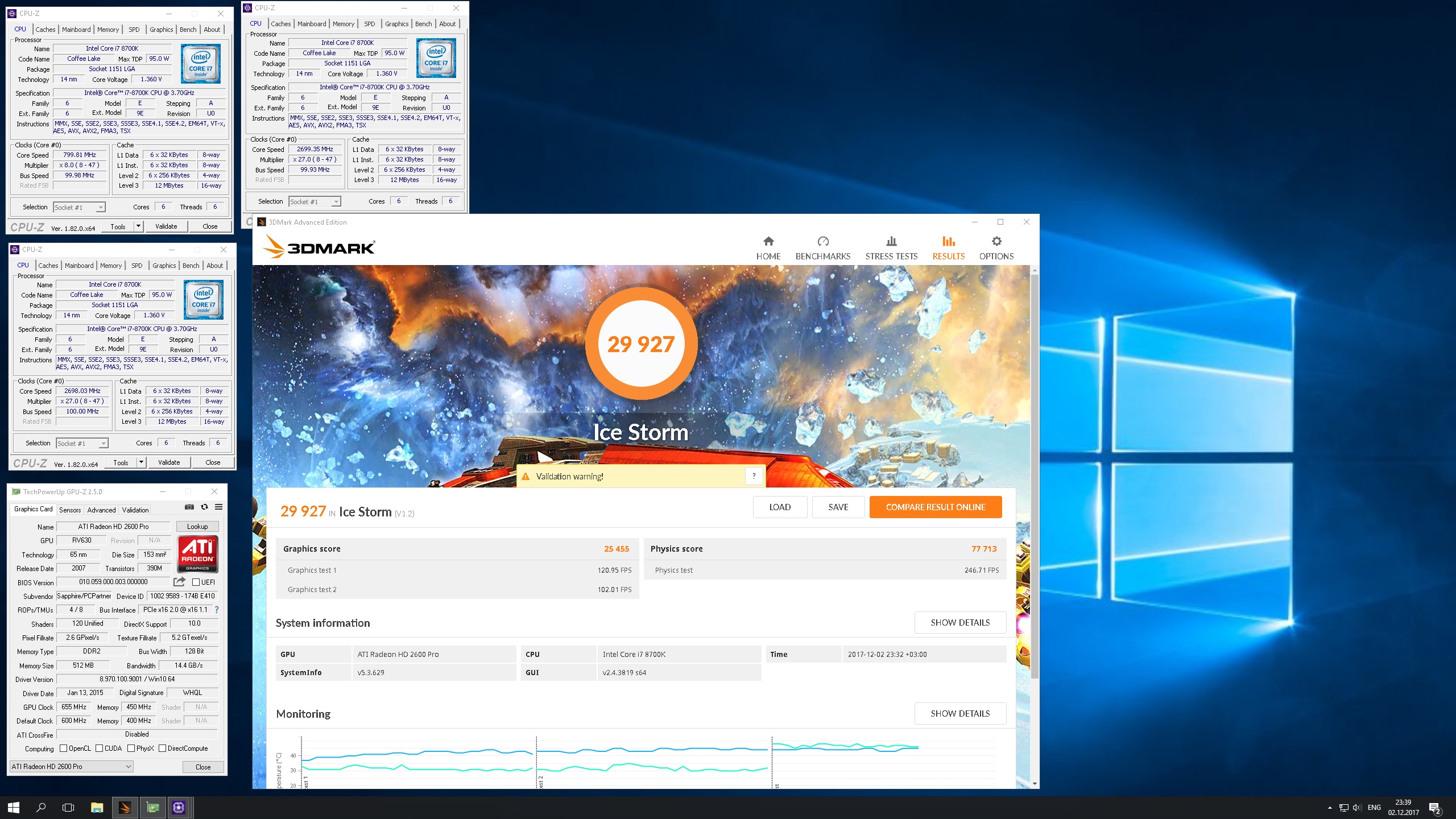Click the Physics score value 77 713

(984, 549)
